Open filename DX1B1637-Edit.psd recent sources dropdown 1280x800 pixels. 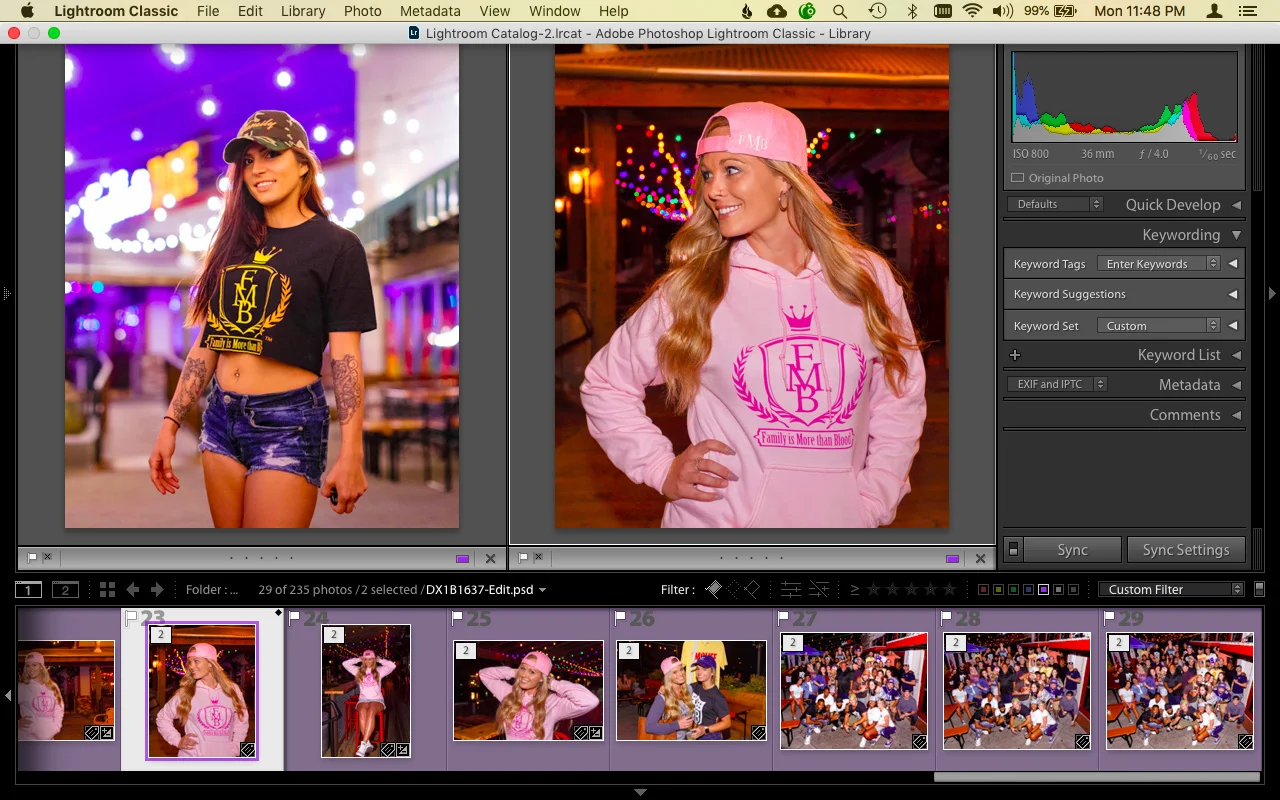pyautogui.click(x=486, y=590)
